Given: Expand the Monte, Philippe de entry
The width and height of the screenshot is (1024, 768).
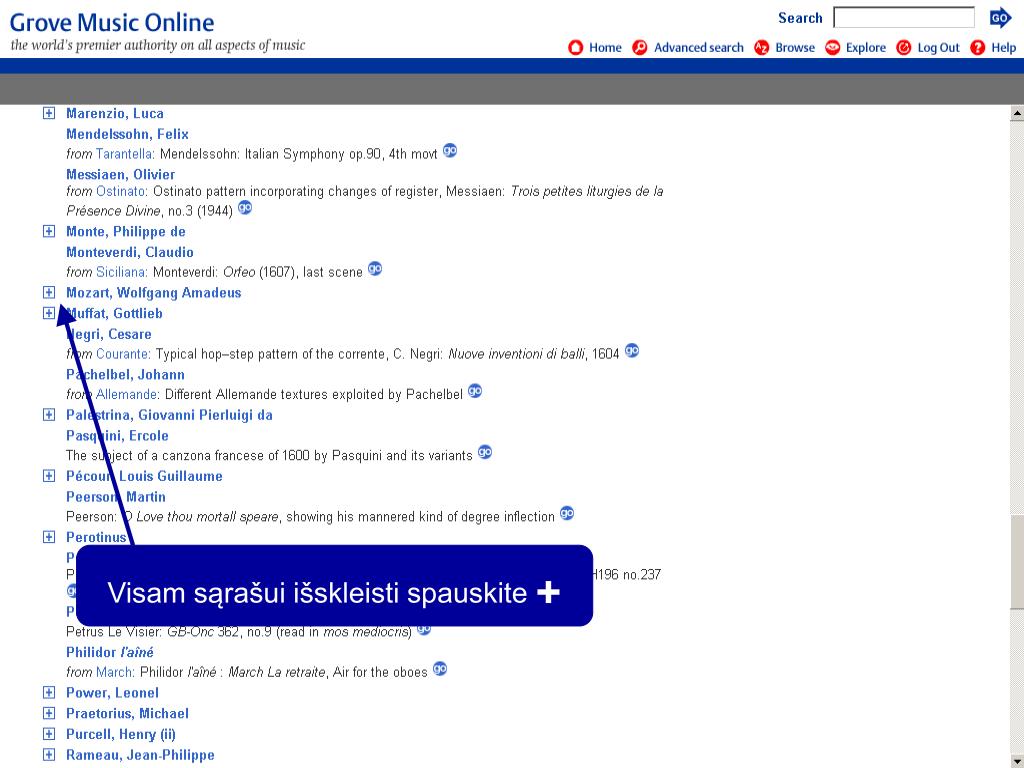Looking at the screenshot, I should pyautogui.click(x=49, y=231).
